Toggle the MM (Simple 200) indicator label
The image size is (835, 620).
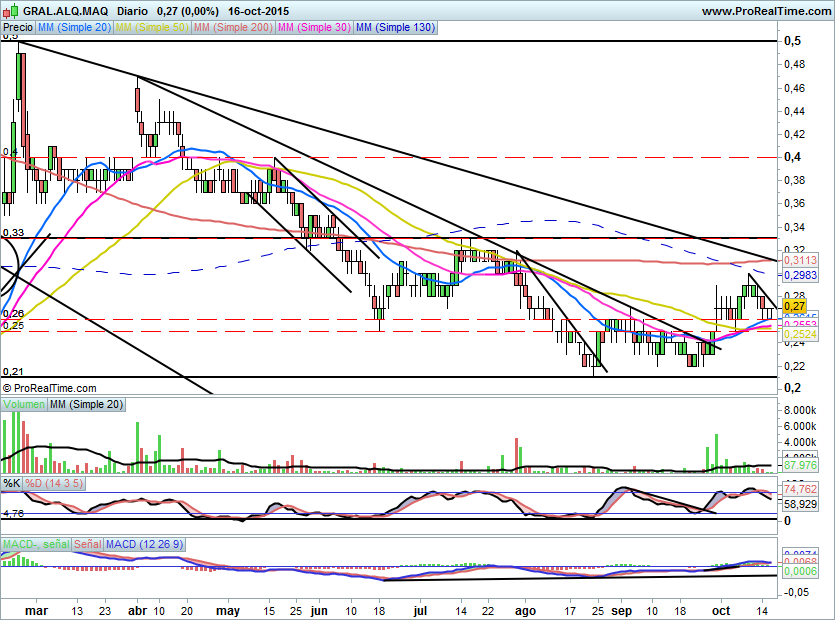[x=232, y=28]
